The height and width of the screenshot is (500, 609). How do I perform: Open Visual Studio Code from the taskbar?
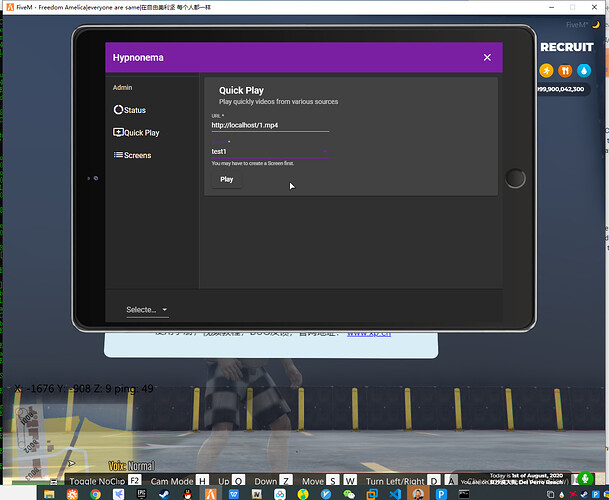(x=395, y=494)
